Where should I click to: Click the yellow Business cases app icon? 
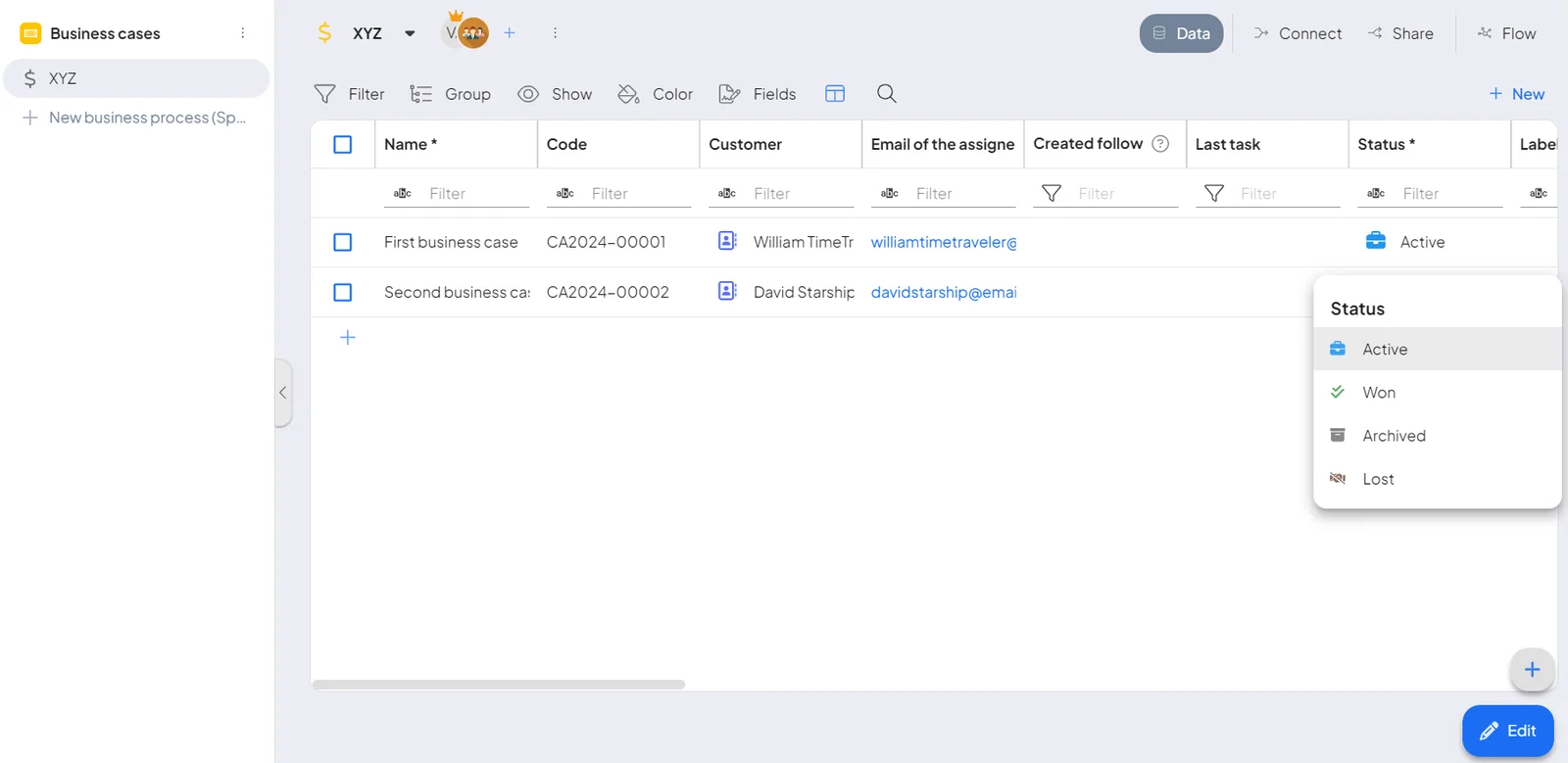point(30,33)
